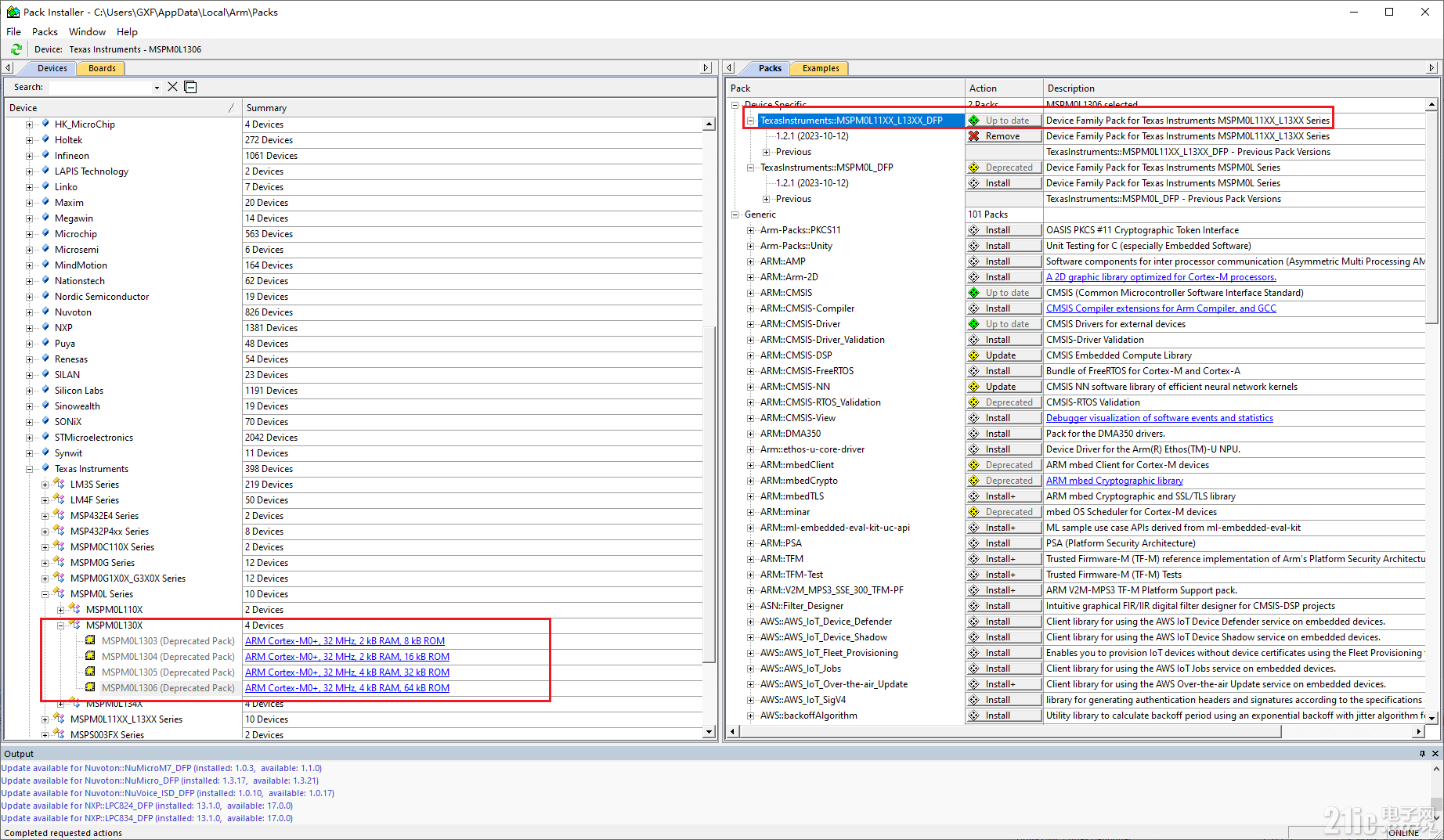Open MSPM0L1303 Cortex-M0+ 8 kB ROM link

point(345,641)
